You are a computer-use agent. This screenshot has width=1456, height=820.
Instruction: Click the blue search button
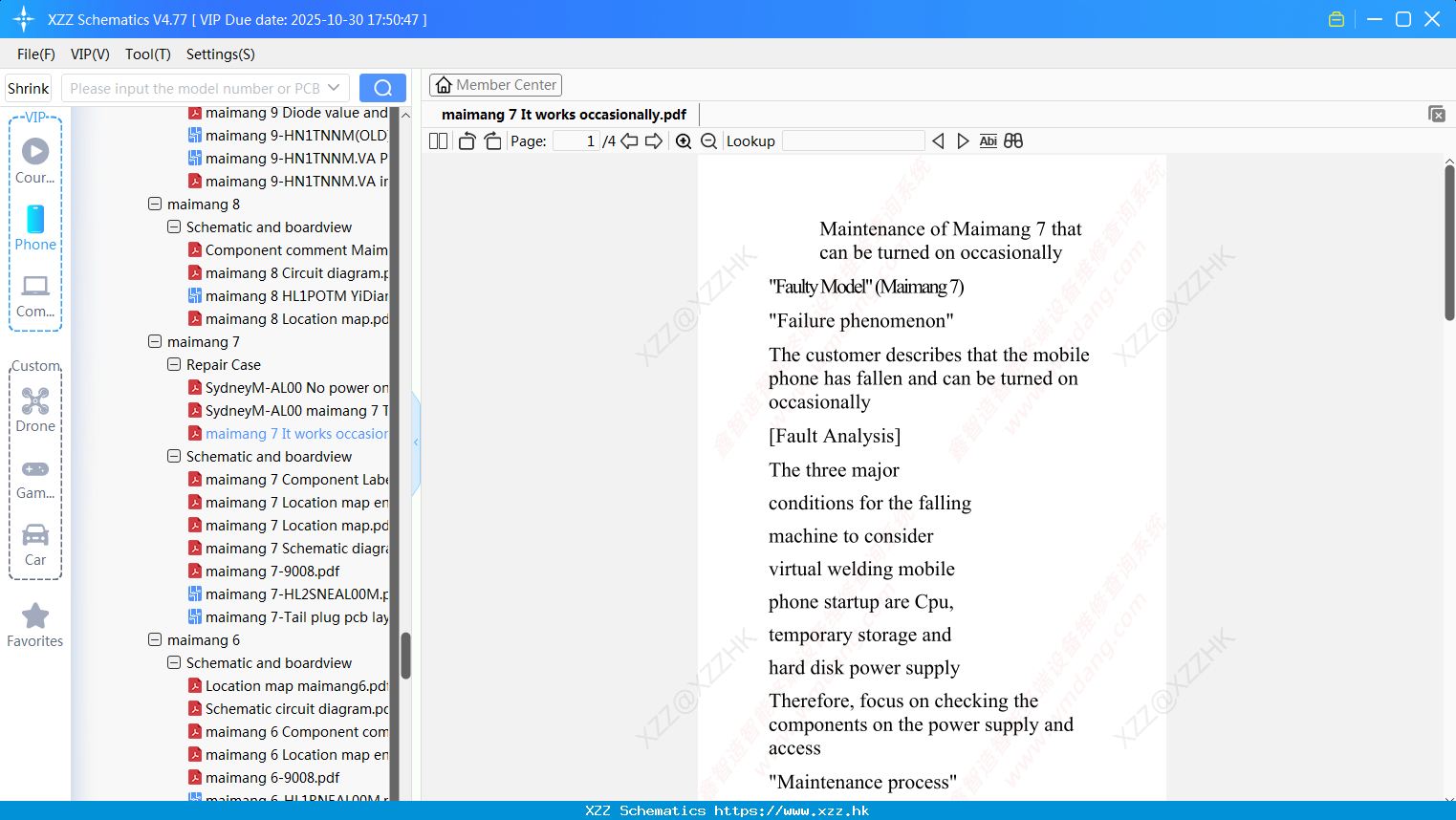coord(382,88)
